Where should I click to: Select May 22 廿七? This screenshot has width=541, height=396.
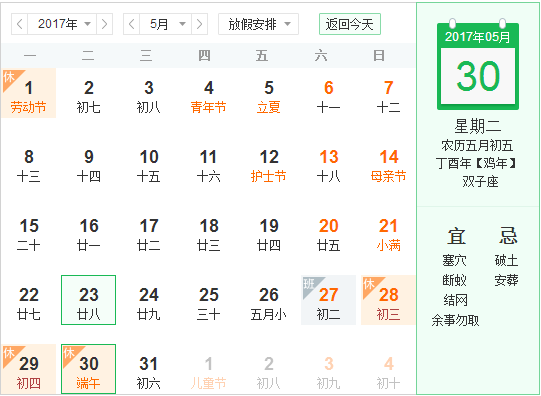click(x=29, y=300)
